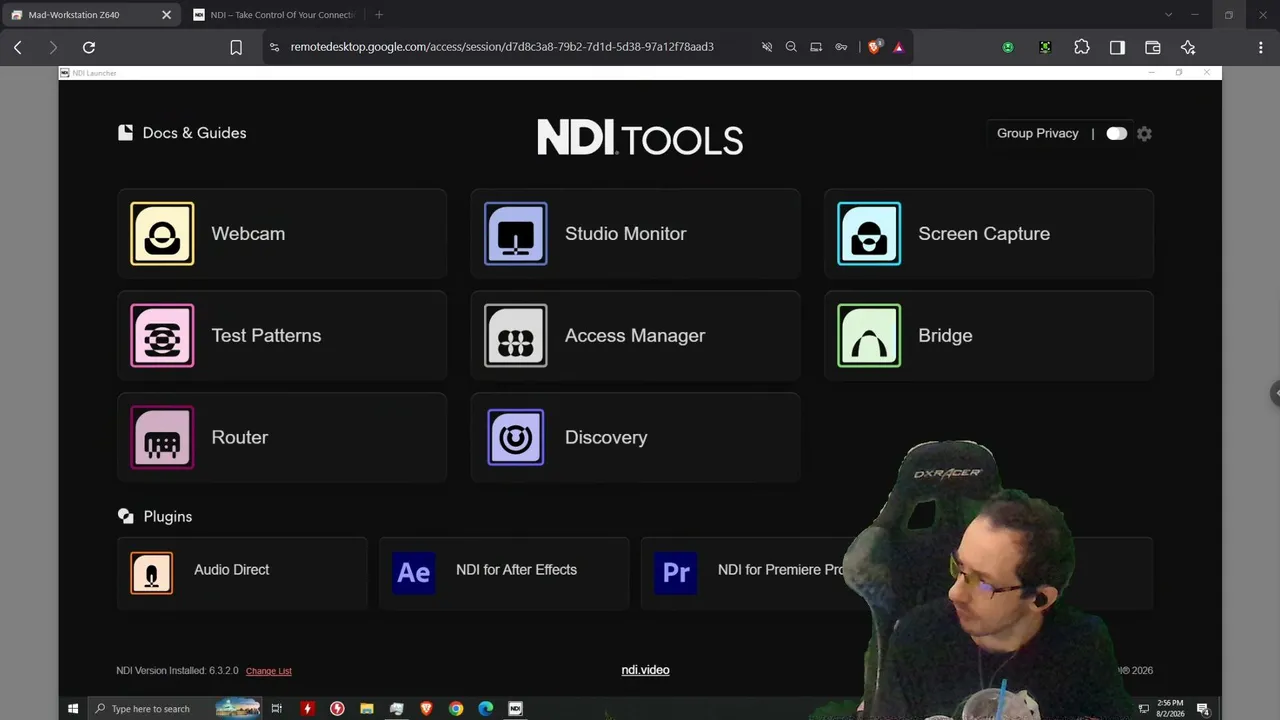Expand the tab search dropdown arrow

(x=1168, y=15)
